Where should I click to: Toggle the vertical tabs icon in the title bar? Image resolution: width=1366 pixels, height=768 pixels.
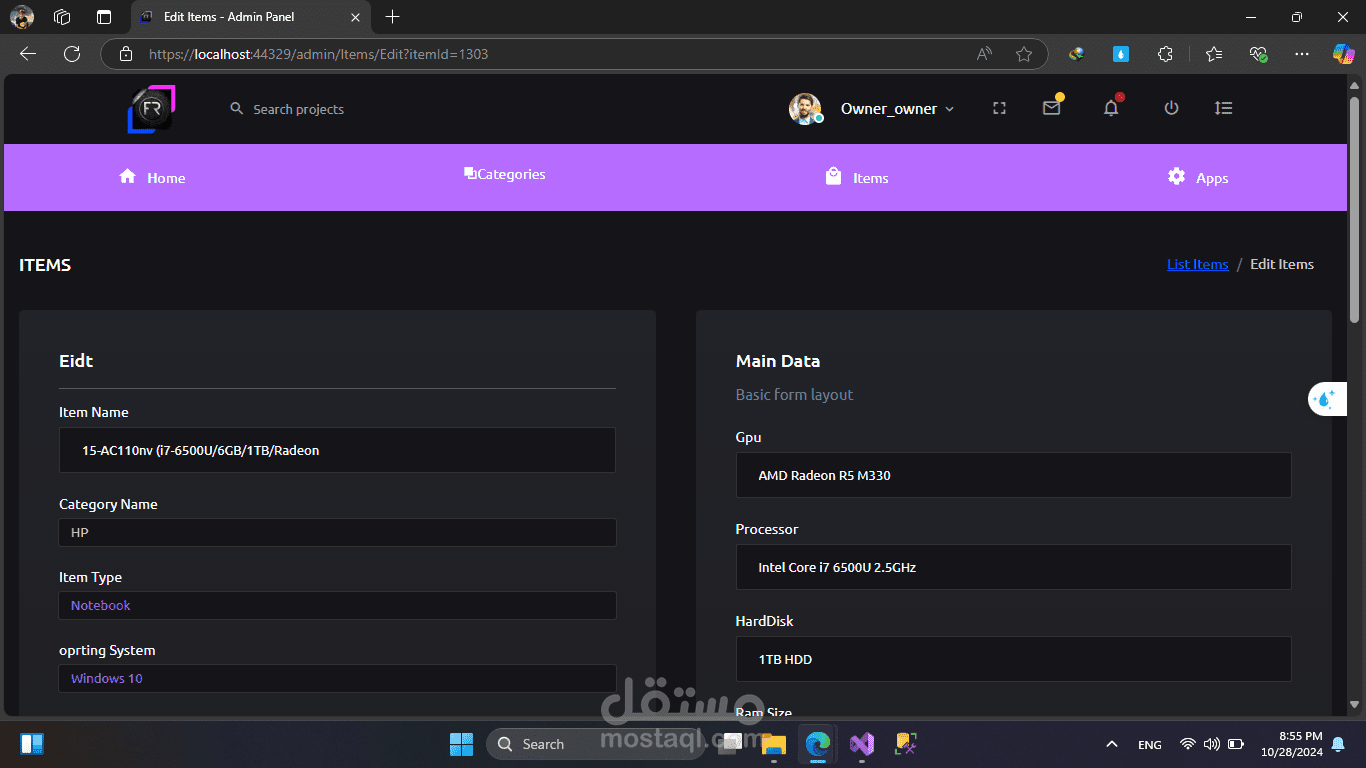click(104, 17)
